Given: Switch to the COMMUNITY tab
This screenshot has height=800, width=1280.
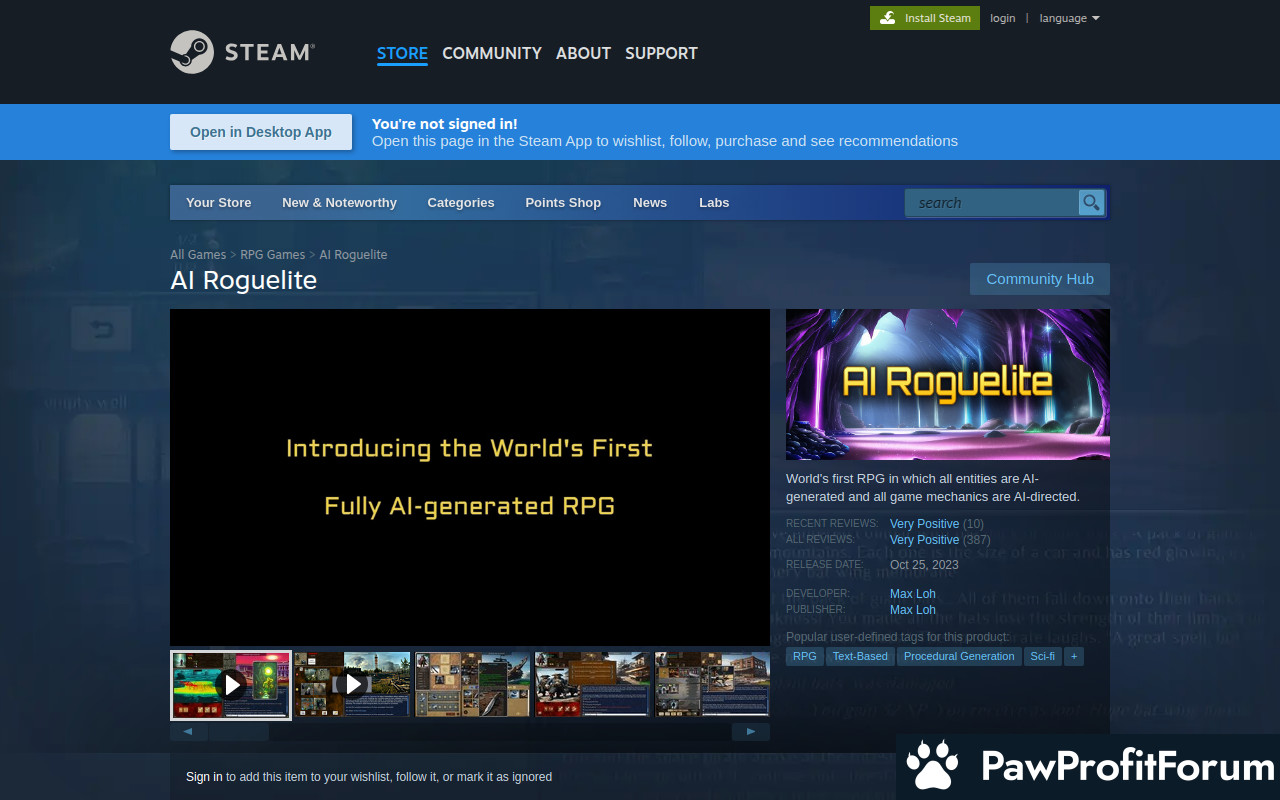Looking at the screenshot, I should (492, 53).
